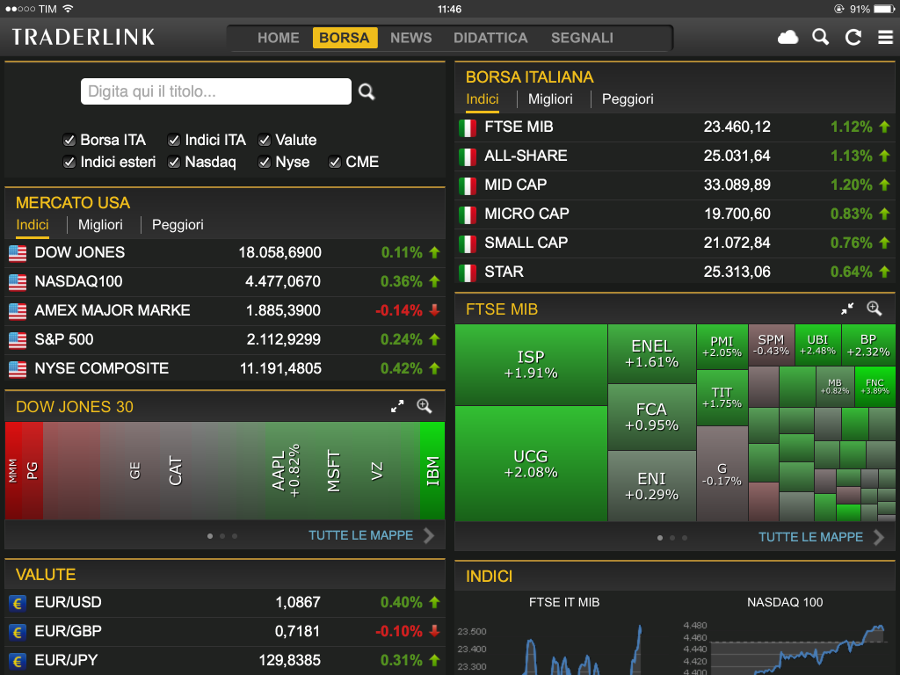Open the cloud icon in header
The image size is (900, 675).
pos(788,38)
